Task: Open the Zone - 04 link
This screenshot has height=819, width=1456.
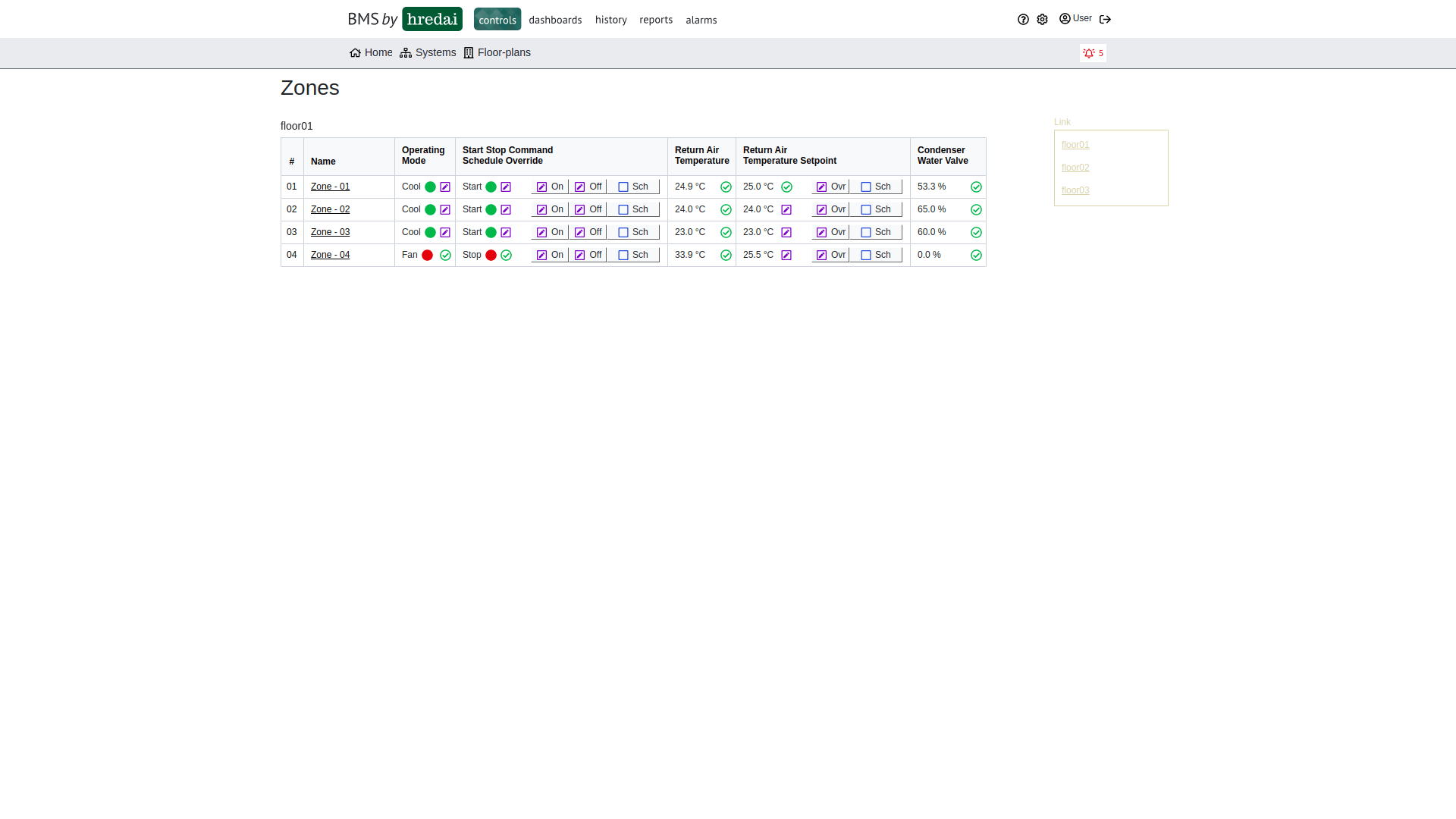Action: [330, 255]
